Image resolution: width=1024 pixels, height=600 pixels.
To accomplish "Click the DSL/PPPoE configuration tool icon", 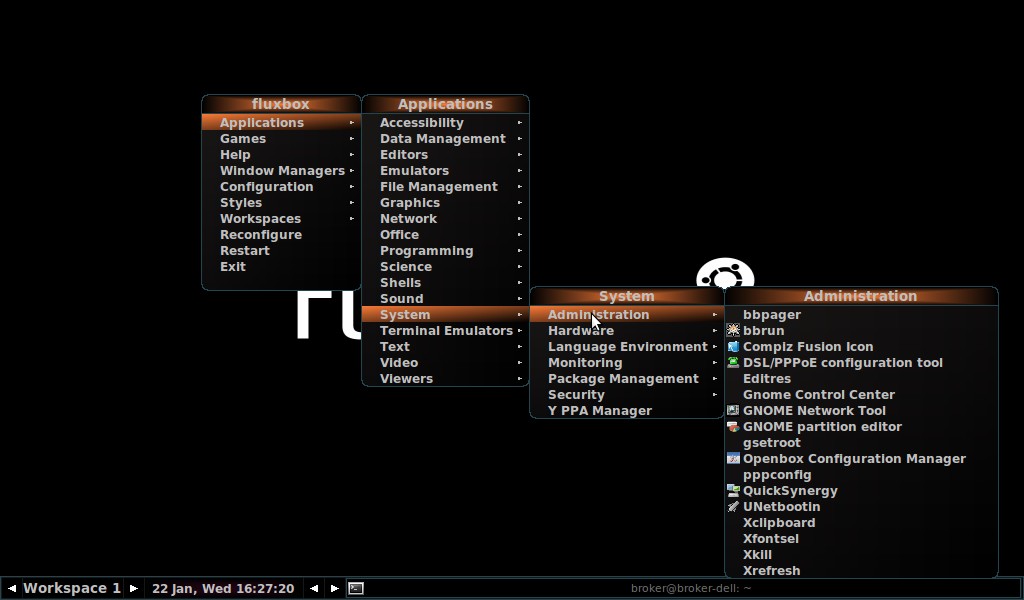I will click(733, 362).
